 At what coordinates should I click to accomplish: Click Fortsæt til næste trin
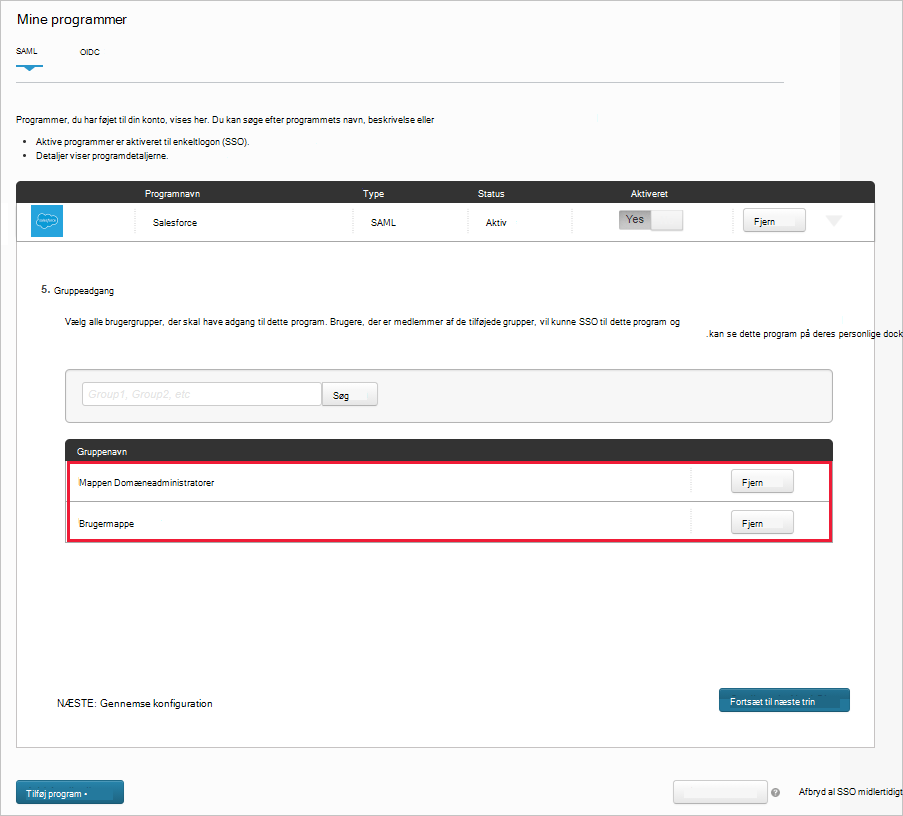pyautogui.click(x=784, y=700)
